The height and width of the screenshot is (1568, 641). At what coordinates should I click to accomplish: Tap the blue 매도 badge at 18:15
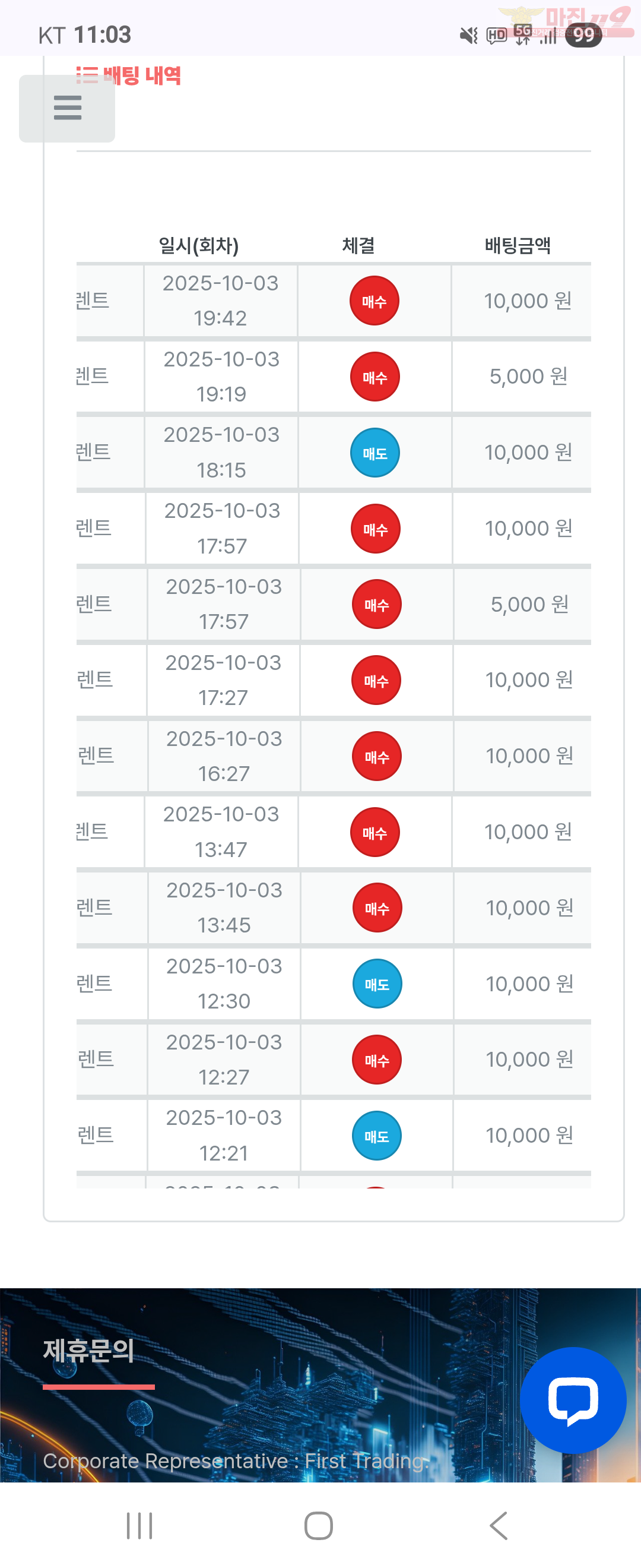coord(375,453)
